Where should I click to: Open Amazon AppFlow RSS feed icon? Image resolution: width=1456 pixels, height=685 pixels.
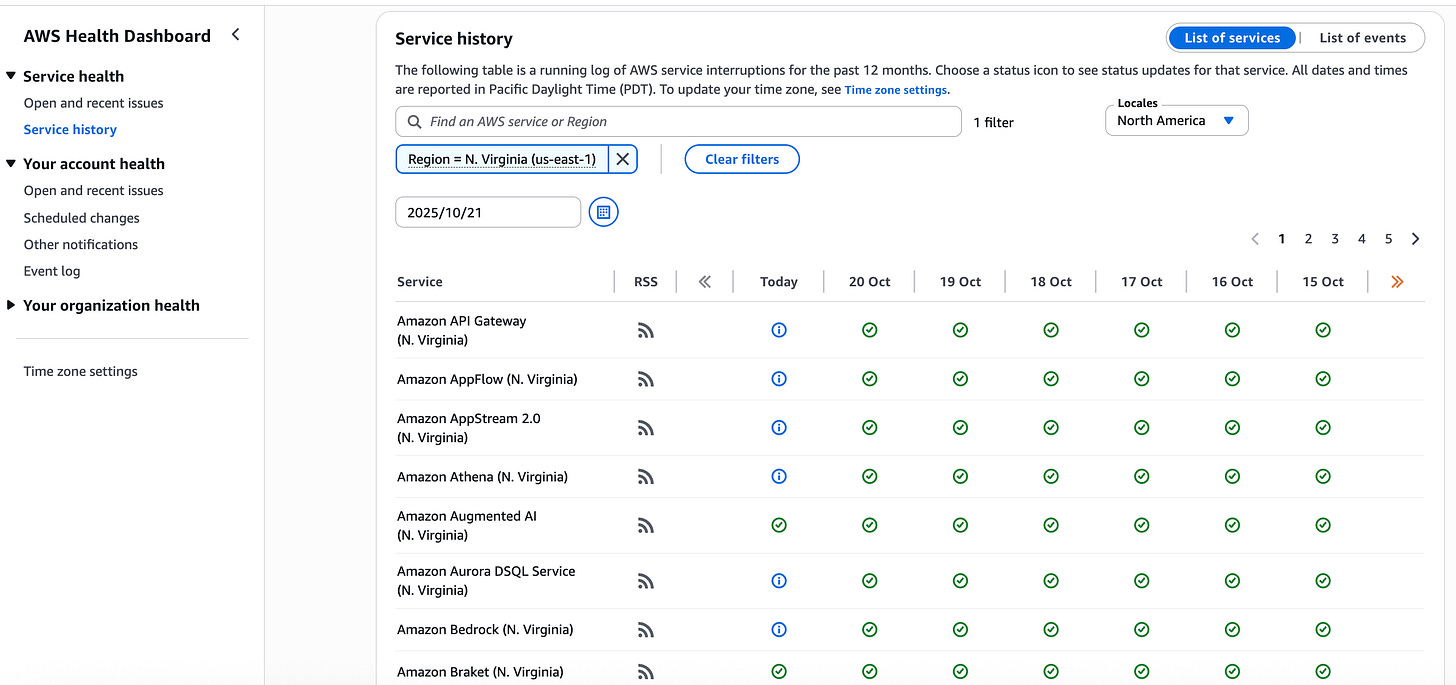[x=646, y=379]
